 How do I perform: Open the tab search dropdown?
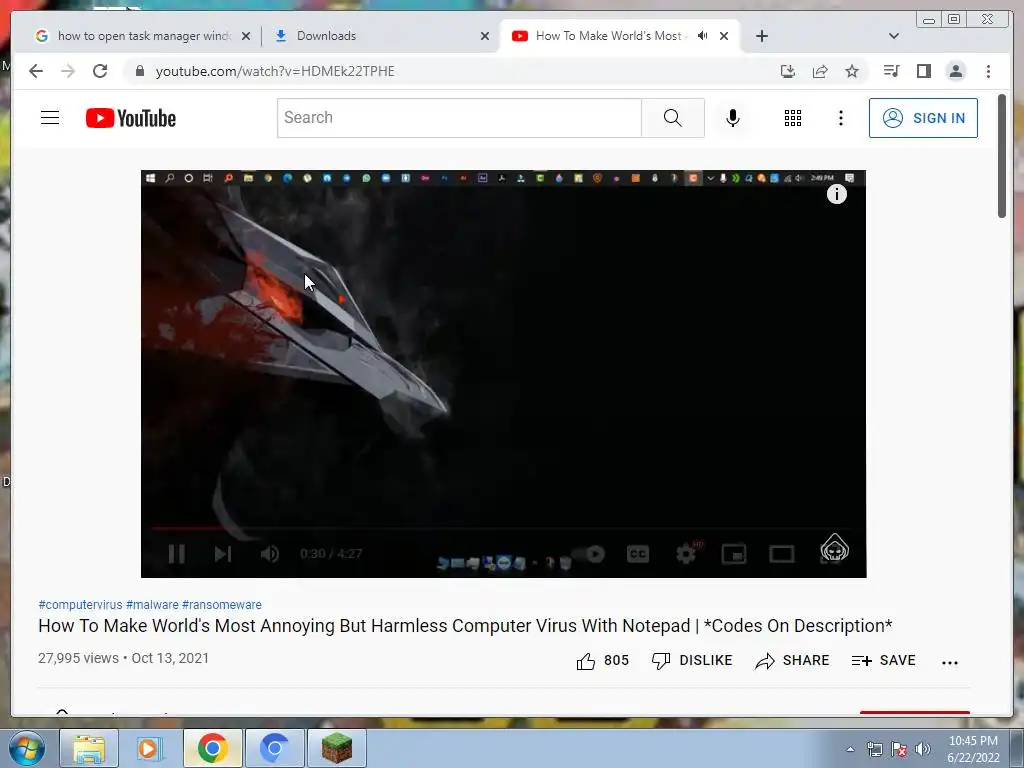894,36
